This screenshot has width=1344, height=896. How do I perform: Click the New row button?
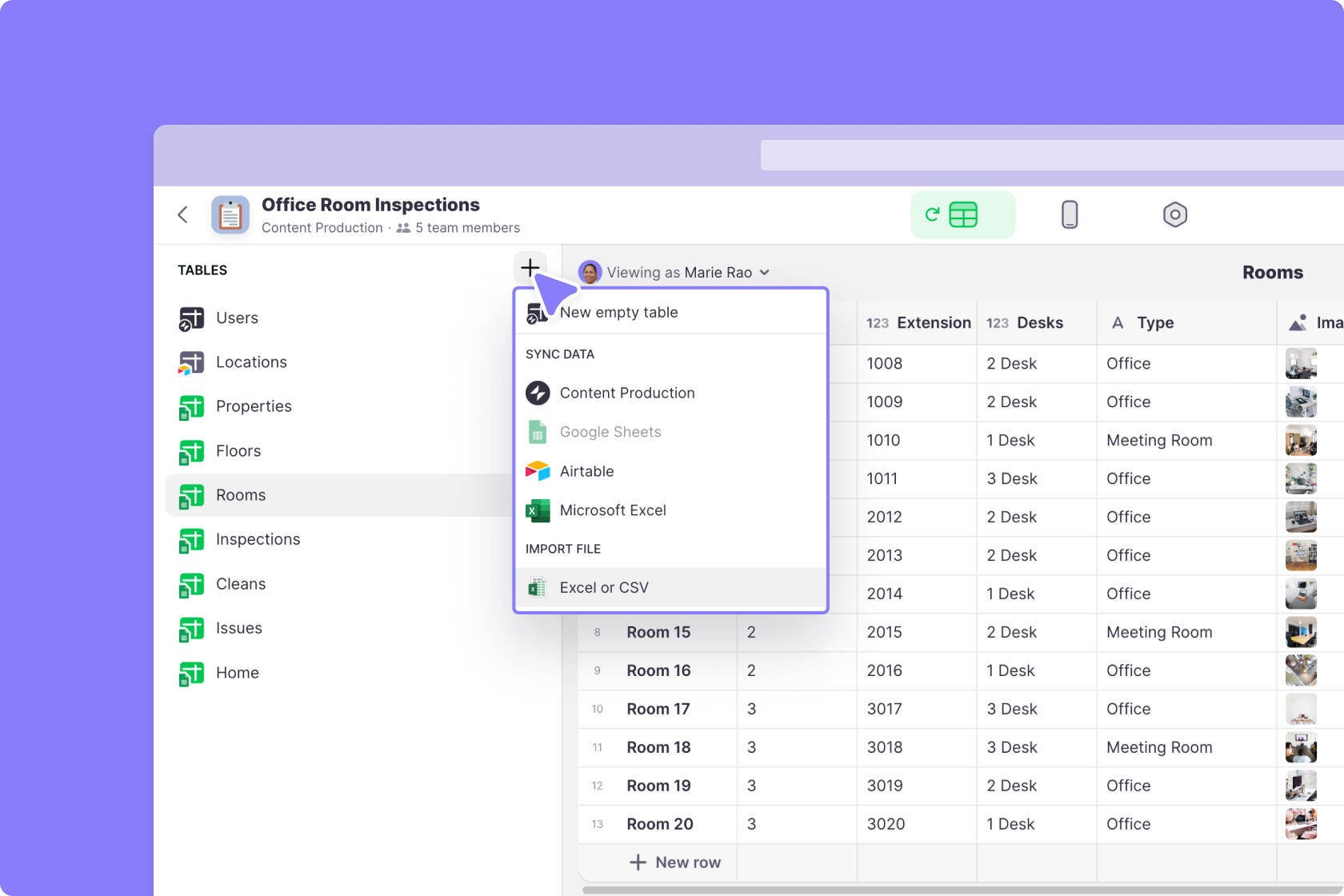click(x=676, y=862)
